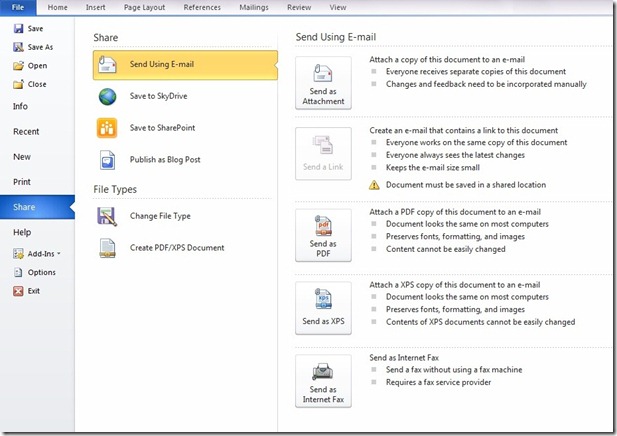Image resolution: width=617 pixels, height=436 pixels.
Task: Click 'Attach a XPS copy of this document' heading
Action: click(454, 285)
